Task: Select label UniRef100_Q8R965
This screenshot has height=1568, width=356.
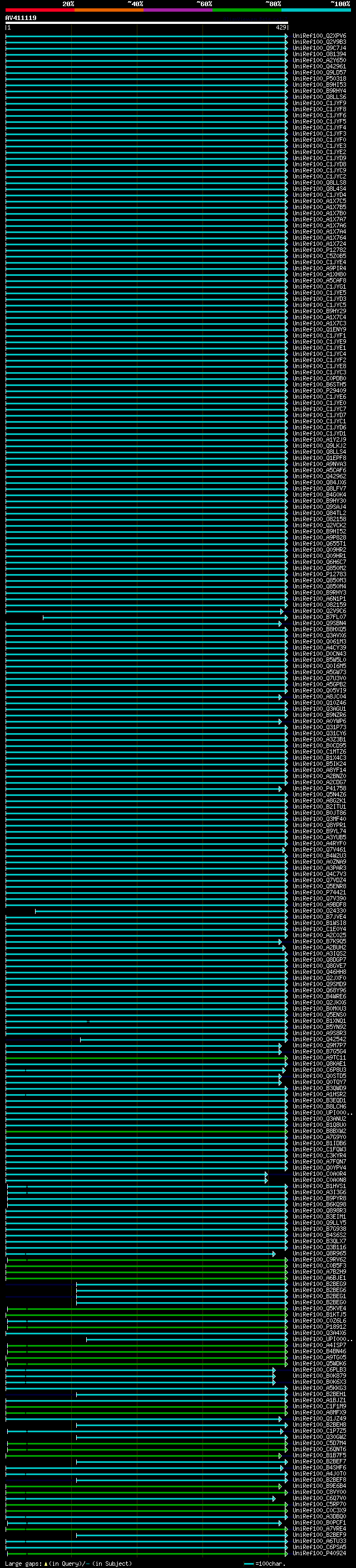Action: 319,1253
